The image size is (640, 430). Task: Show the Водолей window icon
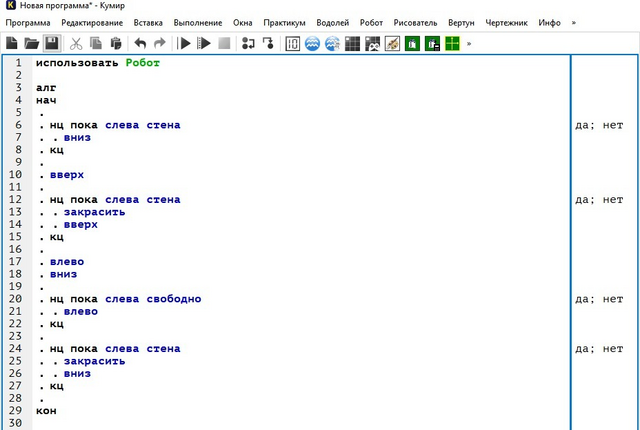[x=312, y=43]
